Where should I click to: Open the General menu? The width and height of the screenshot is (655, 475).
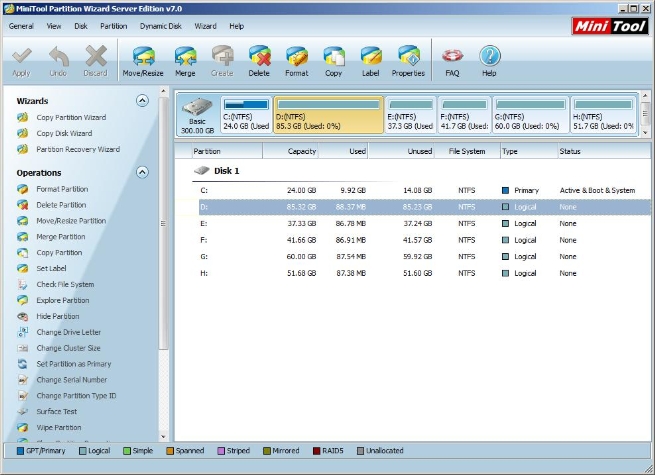click(x=21, y=26)
